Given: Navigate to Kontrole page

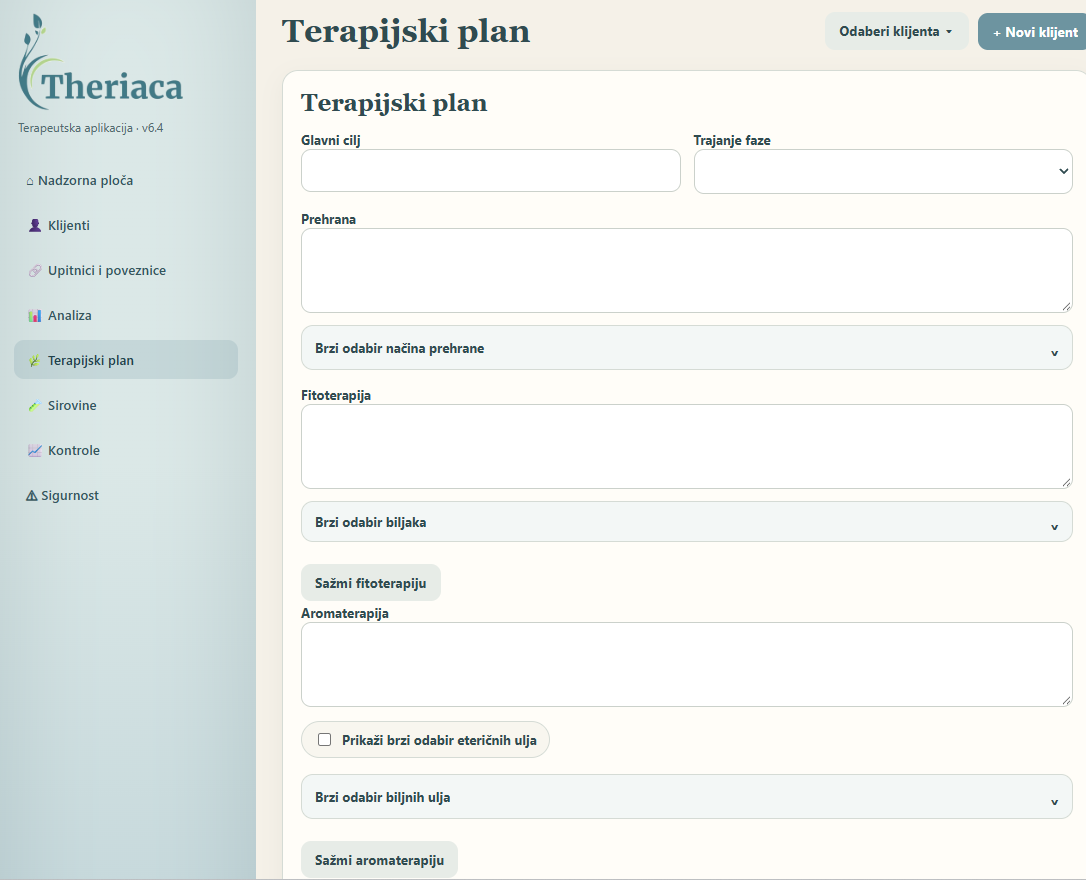Looking at the screenshot, I should pyautogui.click(x=125, y=451).
